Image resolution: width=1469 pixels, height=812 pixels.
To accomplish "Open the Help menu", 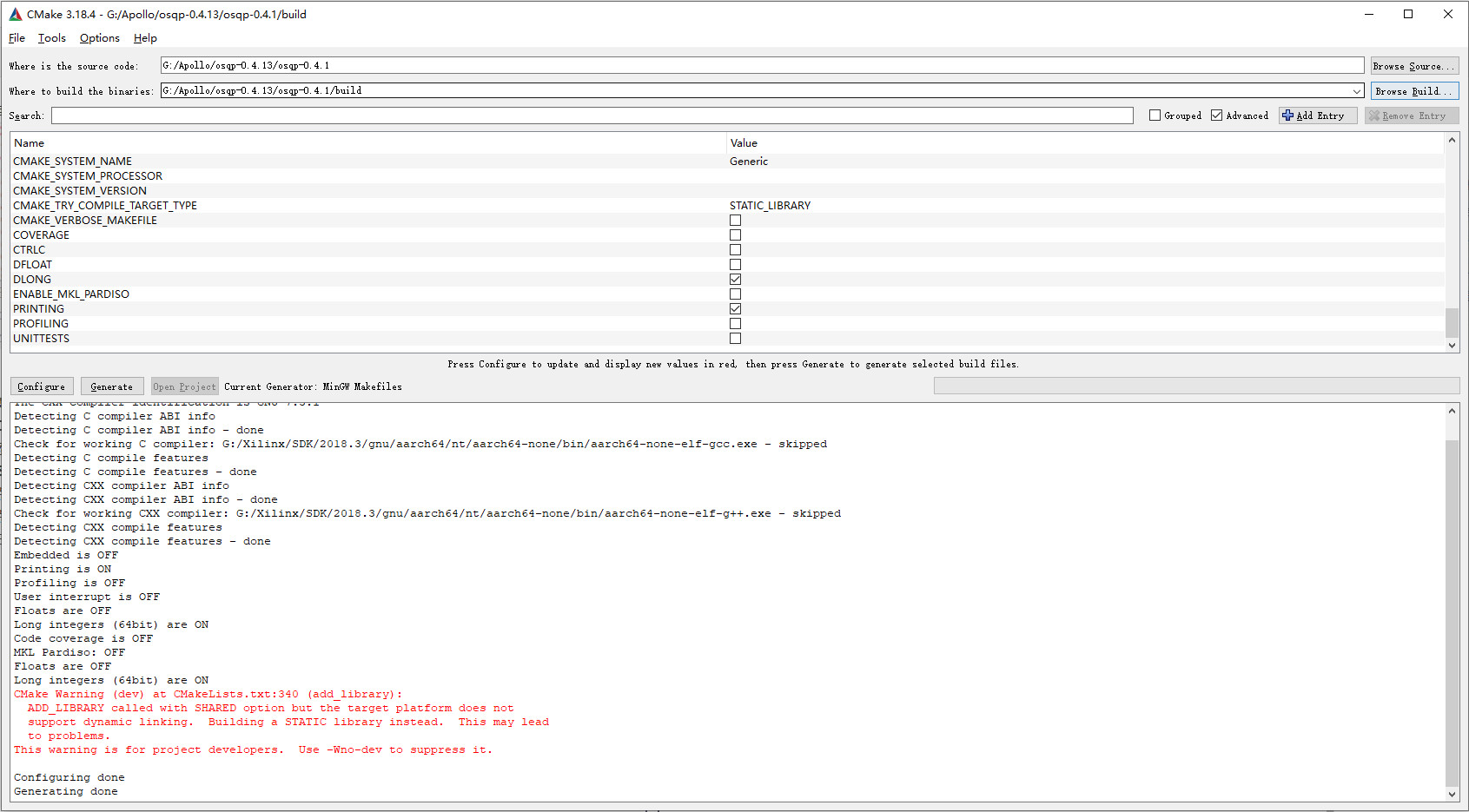I will point(145,38).
